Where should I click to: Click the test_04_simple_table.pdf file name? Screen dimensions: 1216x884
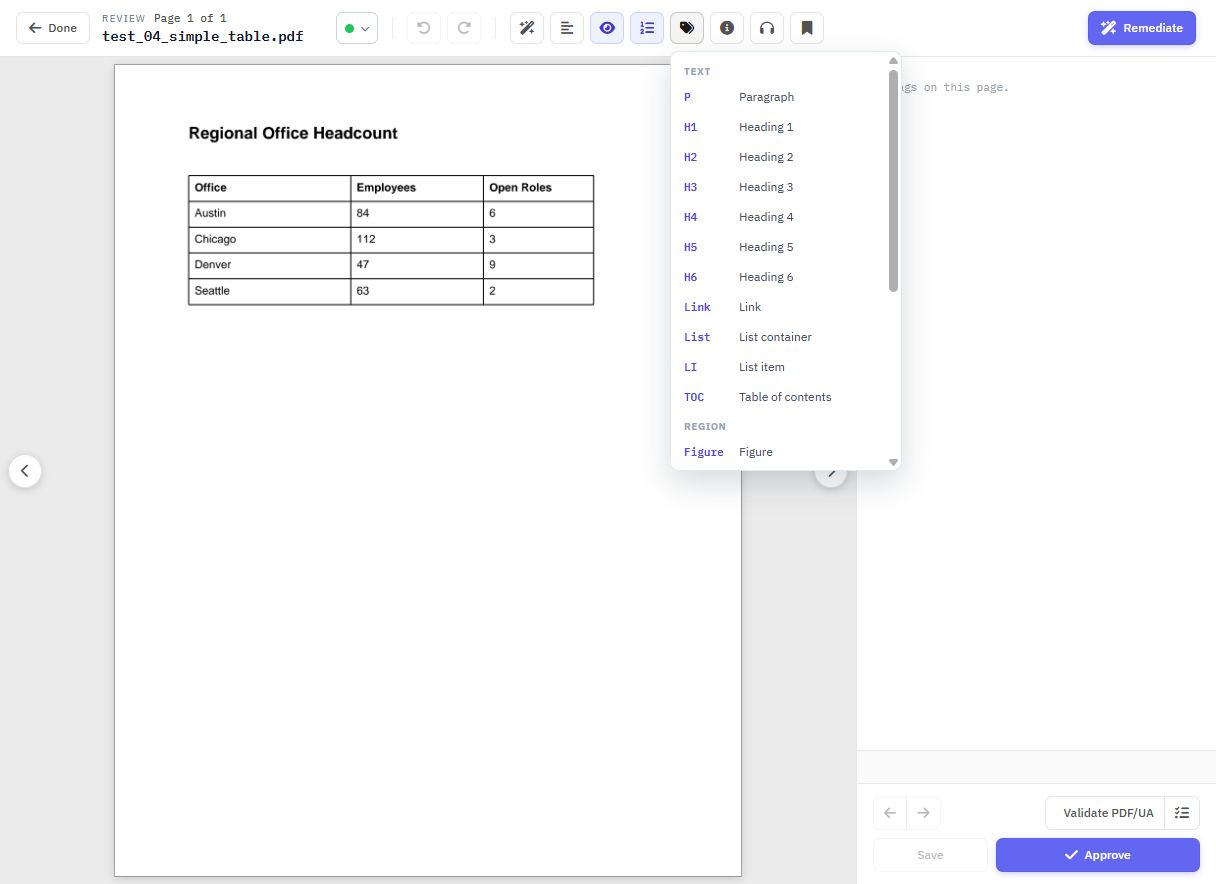[203, 36]
